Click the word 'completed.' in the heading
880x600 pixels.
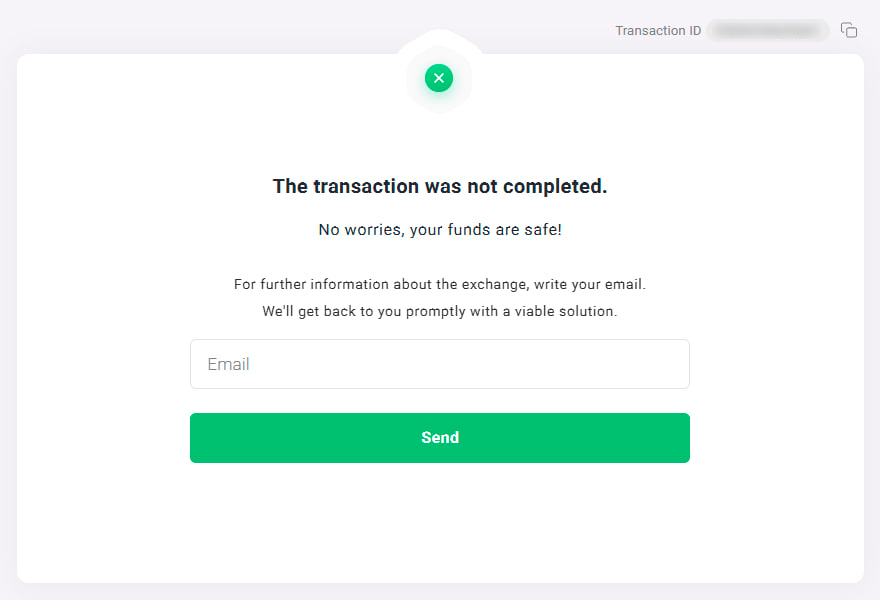pyautogui.click(x=554, y=186)
